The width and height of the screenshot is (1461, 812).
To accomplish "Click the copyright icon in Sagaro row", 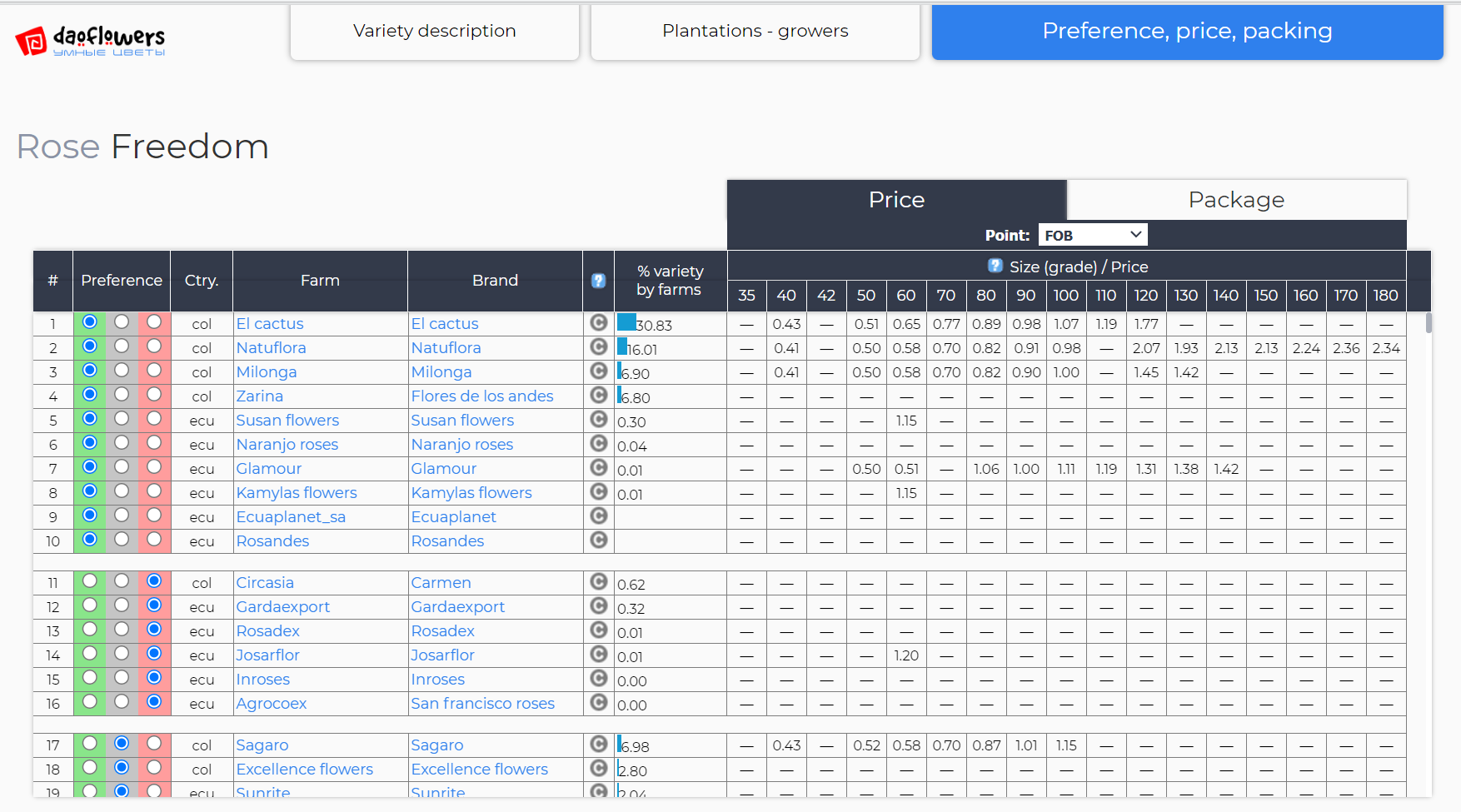I will tap(598, 744).
